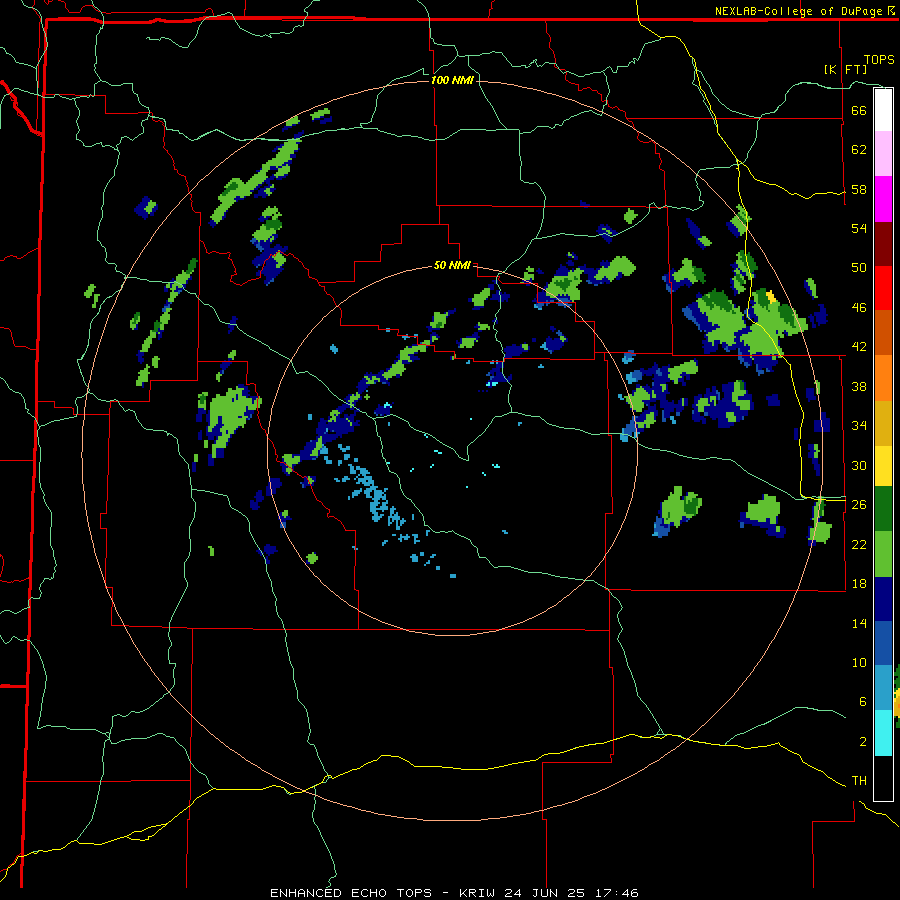Screen dimensions: 900x900
Task: Click the 34 value on the legend
Action: [859, 425]
